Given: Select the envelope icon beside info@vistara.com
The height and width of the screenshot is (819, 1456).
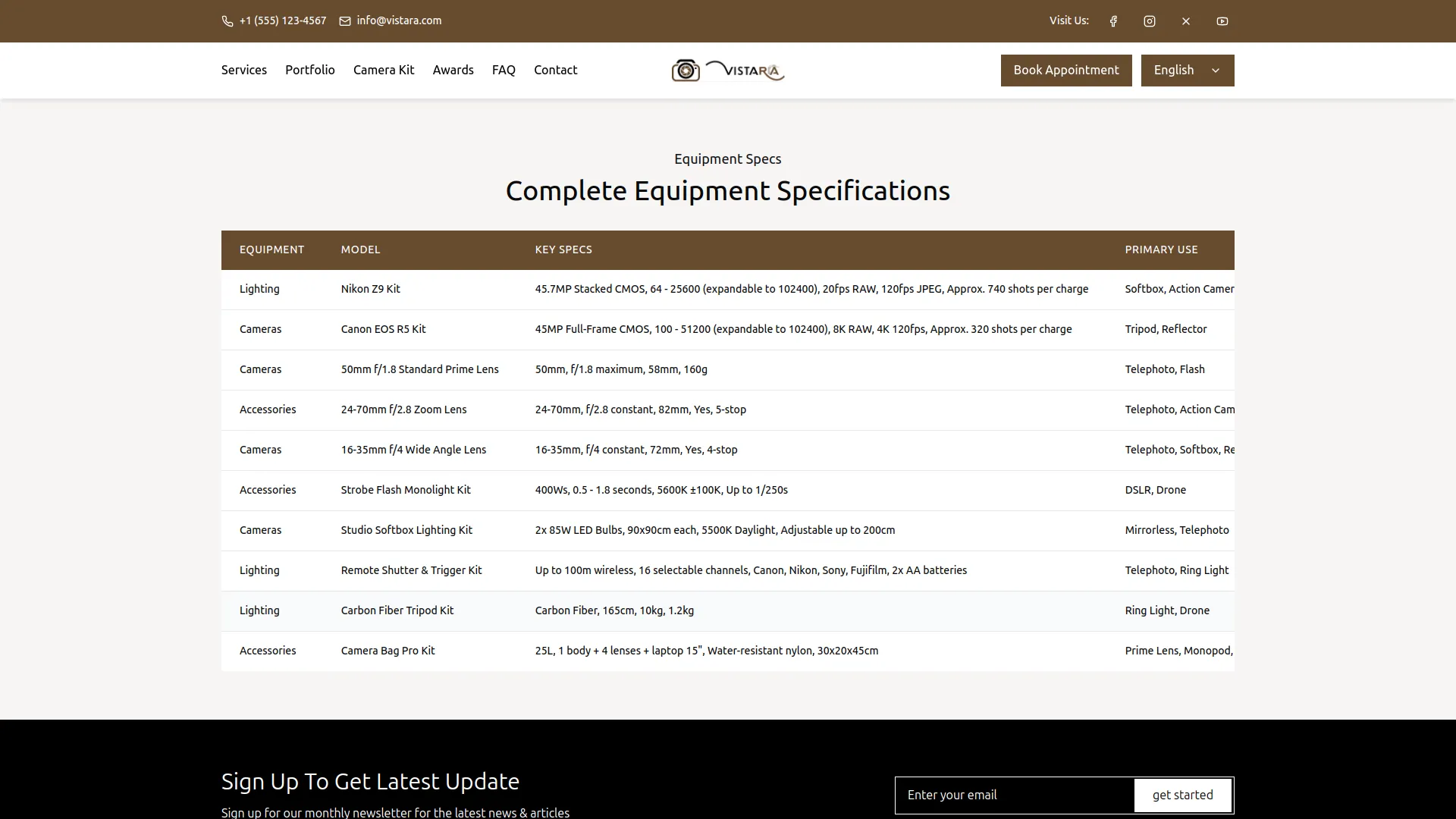Looking at the screenshot, I should pyautogui.click(x=345, y=20).
